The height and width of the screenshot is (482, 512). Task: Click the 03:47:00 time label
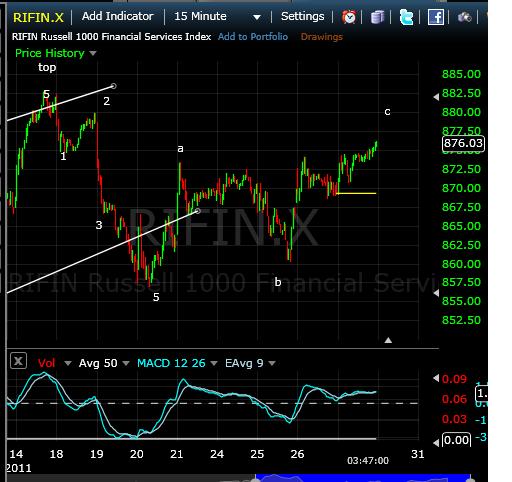(368, 461)
